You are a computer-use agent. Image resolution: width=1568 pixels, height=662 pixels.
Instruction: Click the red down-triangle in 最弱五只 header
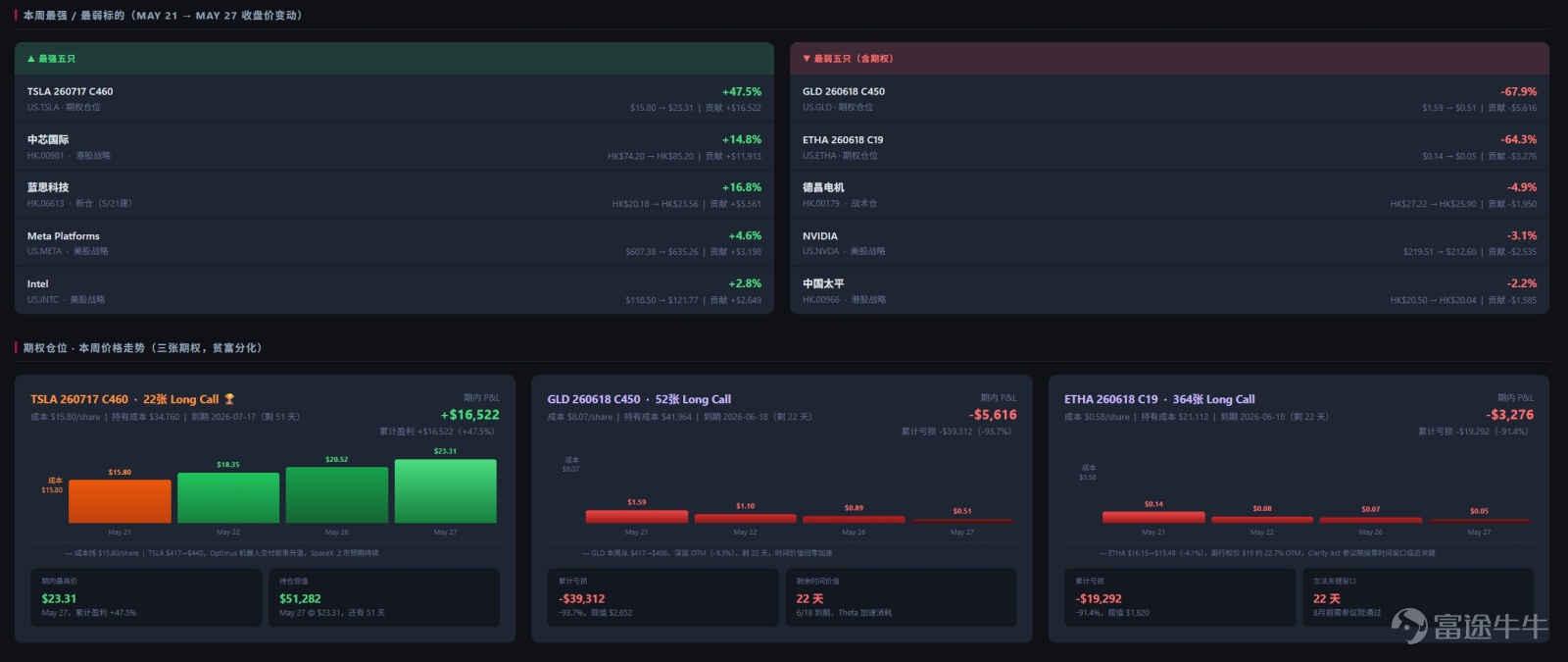807,59
